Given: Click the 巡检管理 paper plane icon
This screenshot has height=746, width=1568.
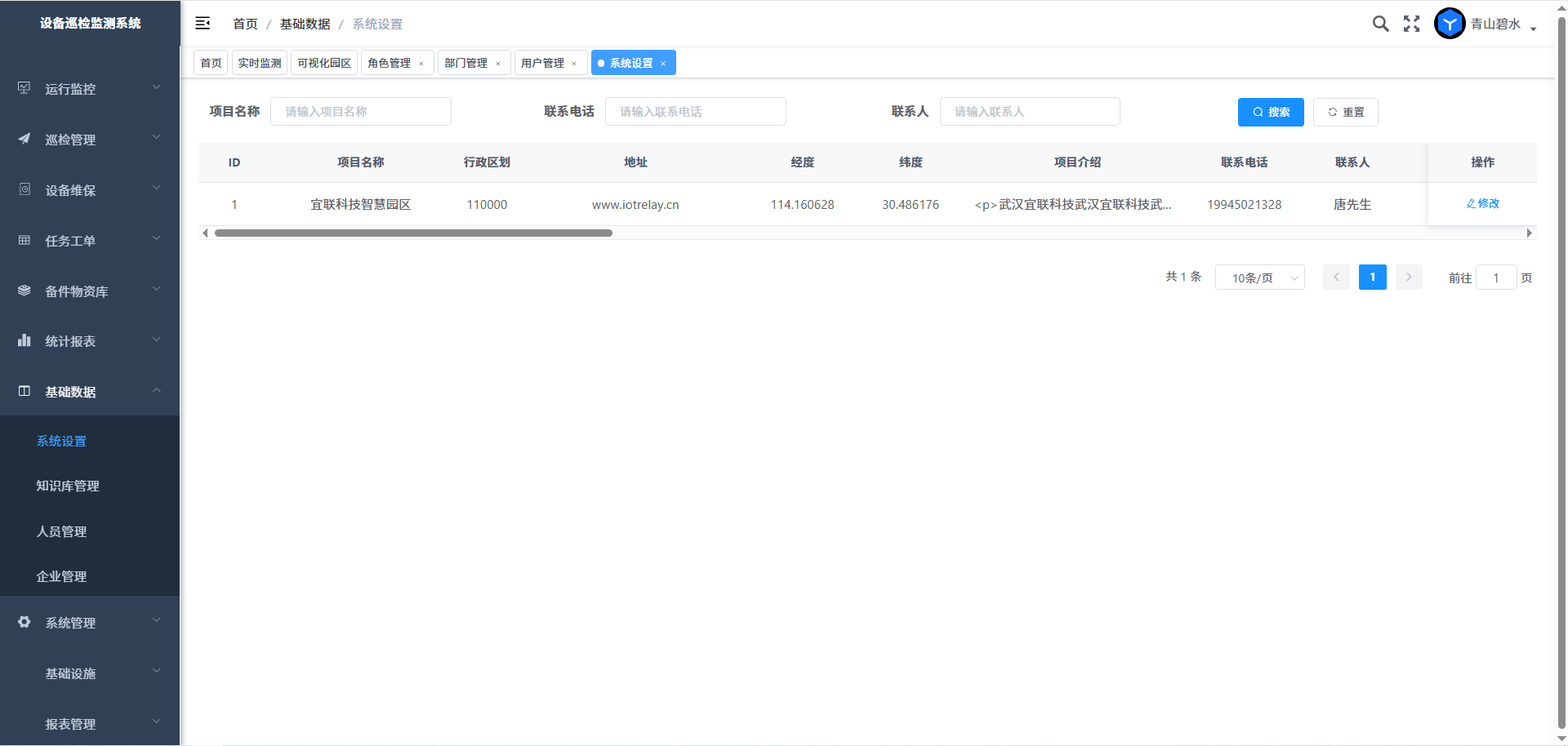Looking at the screenshot, I should [24, 139].
